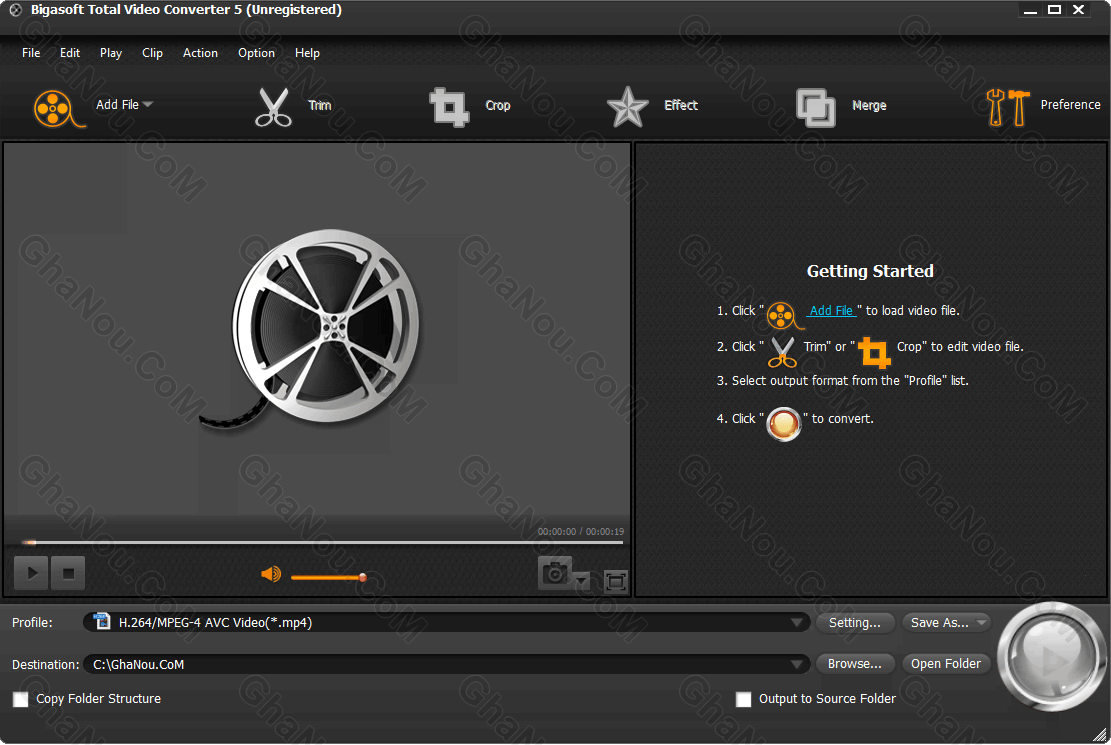Viewport: 1111px width, 745px height.
Task: Expand the Destination path dropdown
Action: (797, 664)
